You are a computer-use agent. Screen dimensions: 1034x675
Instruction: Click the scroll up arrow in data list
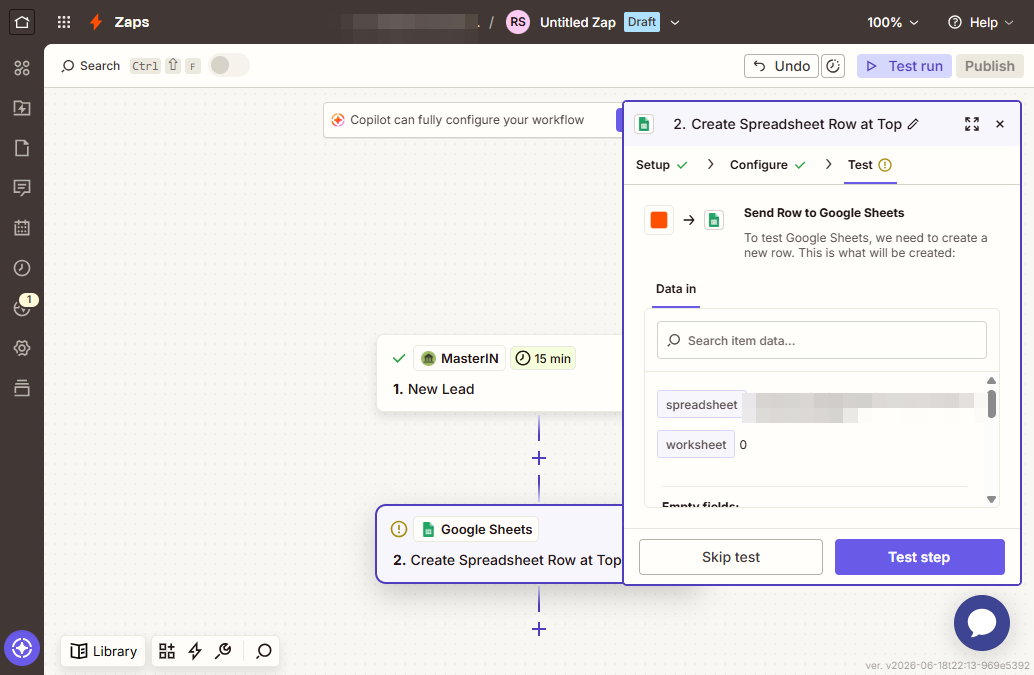pos(991,380)
